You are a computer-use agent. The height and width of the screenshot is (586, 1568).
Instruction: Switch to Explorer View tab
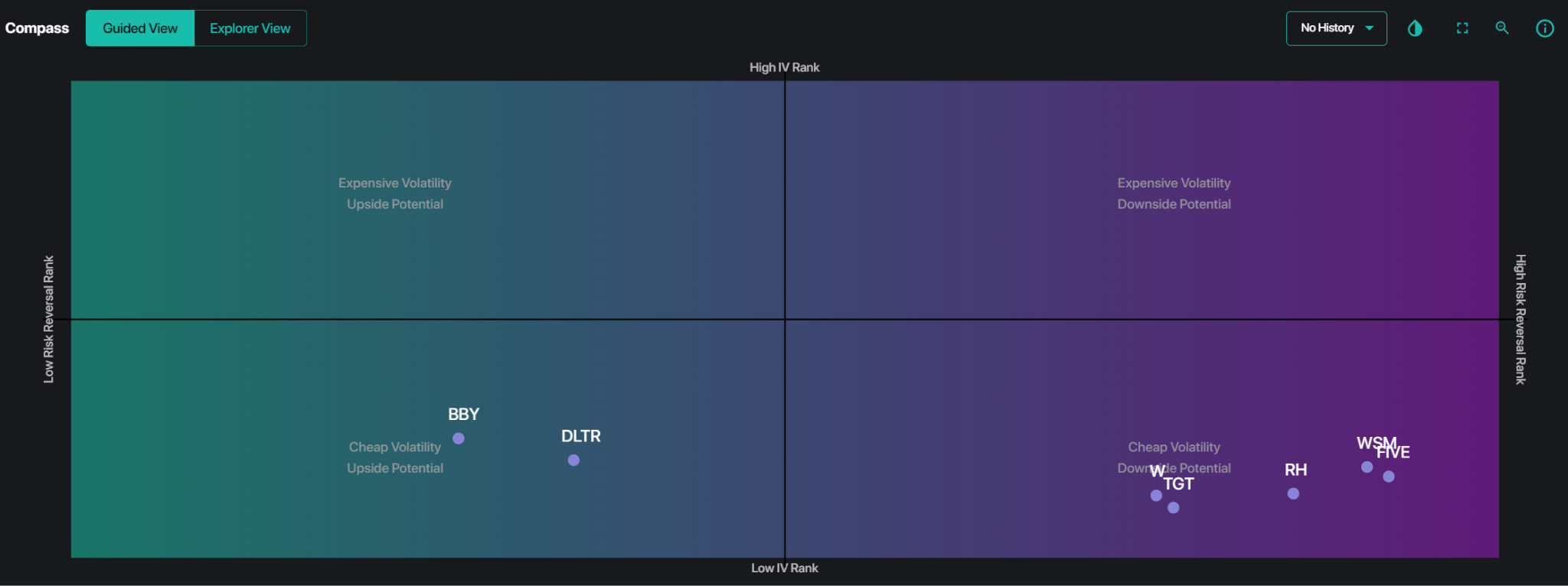pyautogui.click(x=250, y=28)
